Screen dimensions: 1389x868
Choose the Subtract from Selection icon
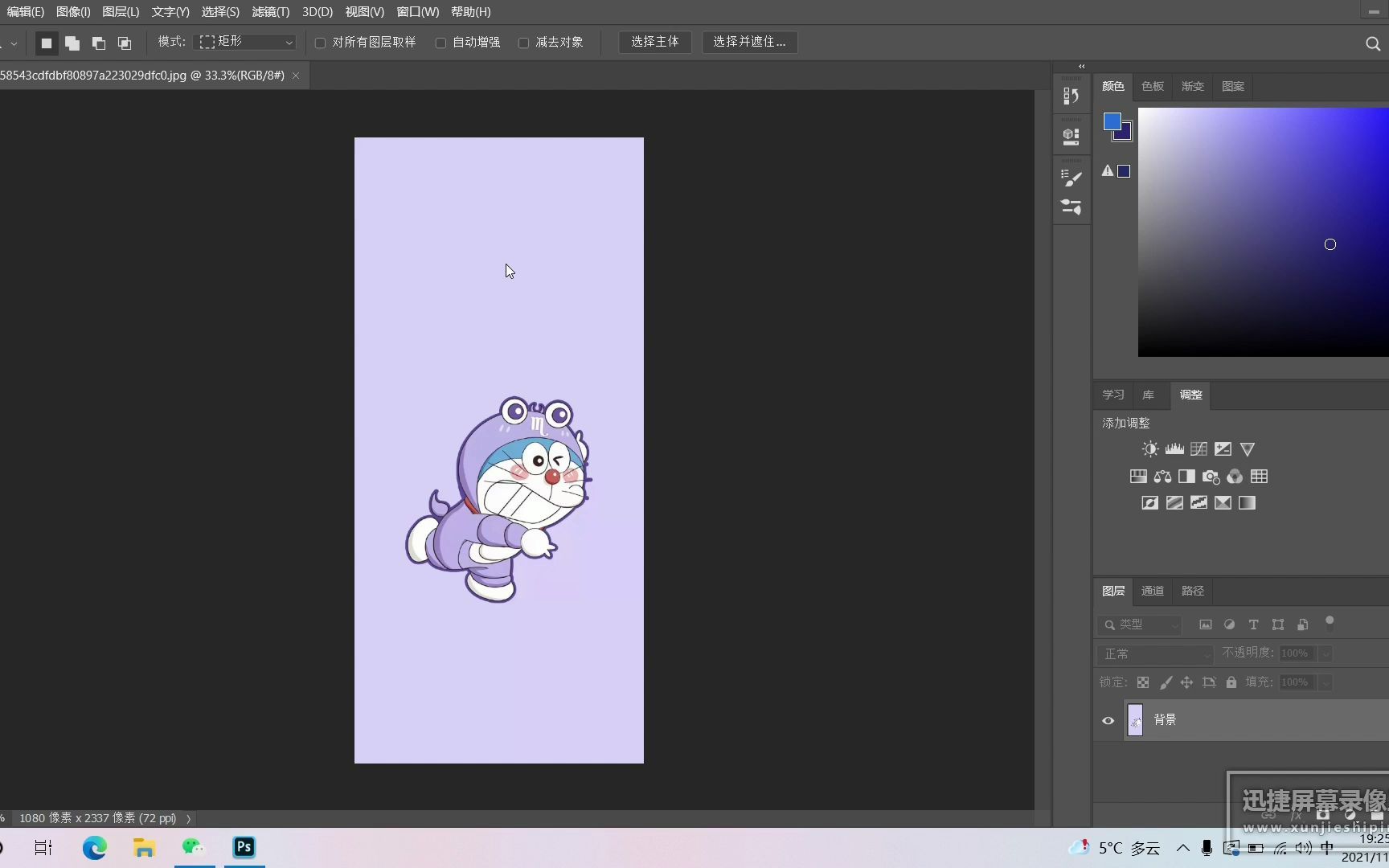98,43
